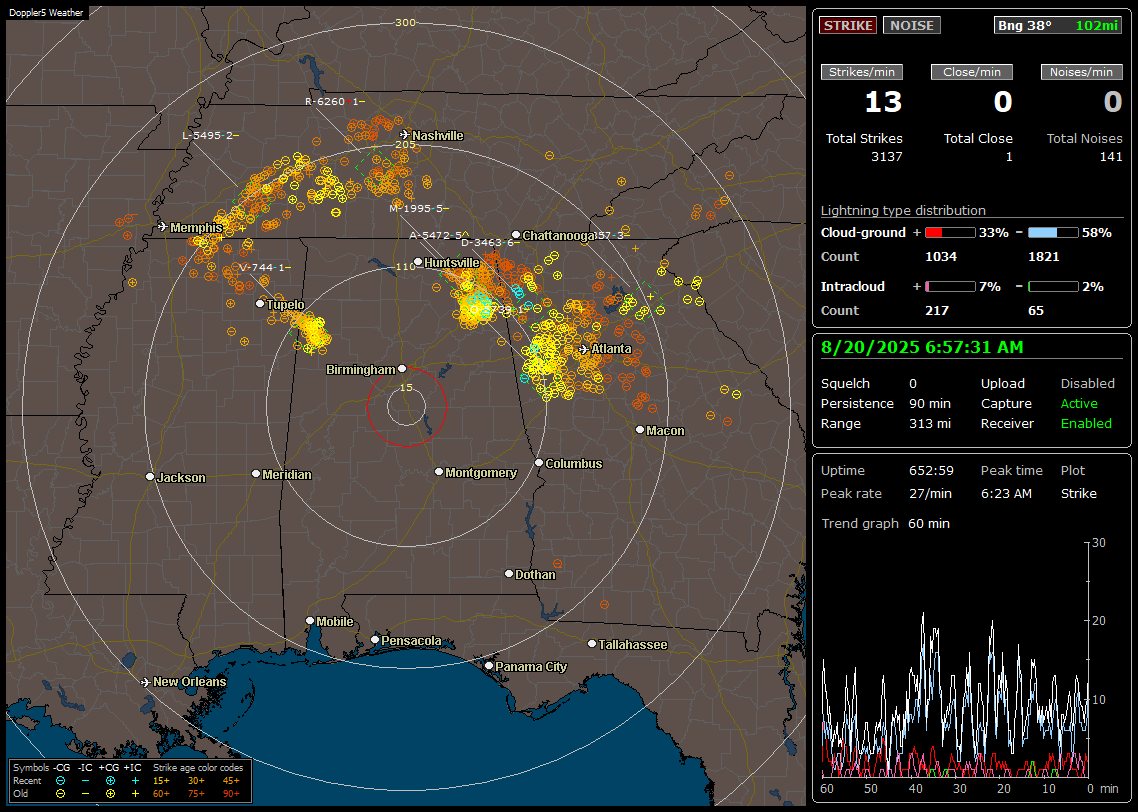Image resolution: width=1138 pixels, height=812 pixels.
Task: Click the Dothan city marker dot
Action: click(x=509, y=573)
